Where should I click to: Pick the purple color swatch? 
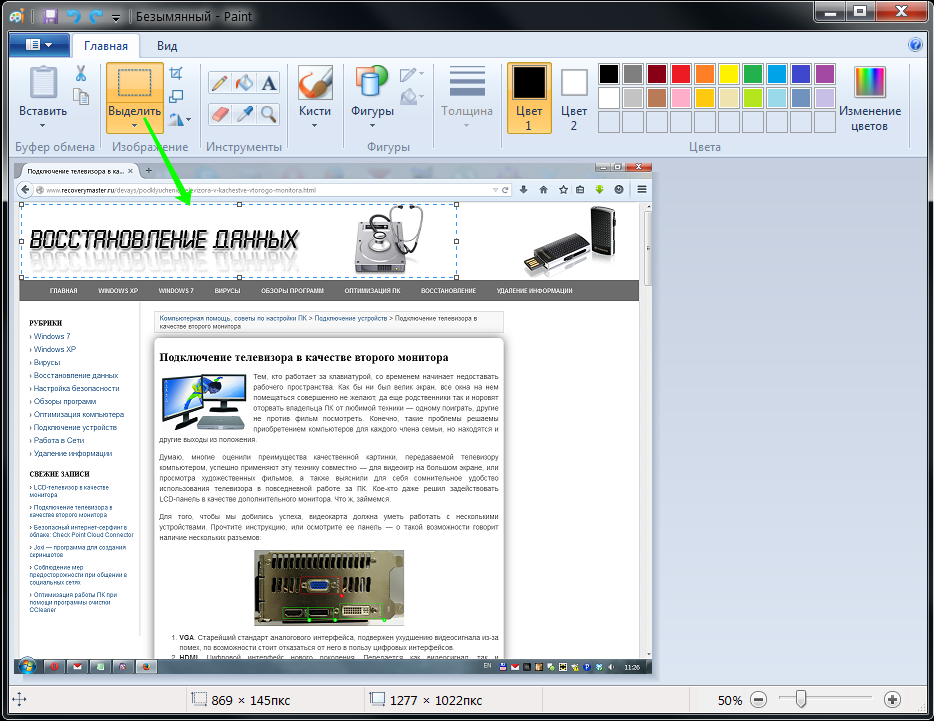(x=824, y=74)
